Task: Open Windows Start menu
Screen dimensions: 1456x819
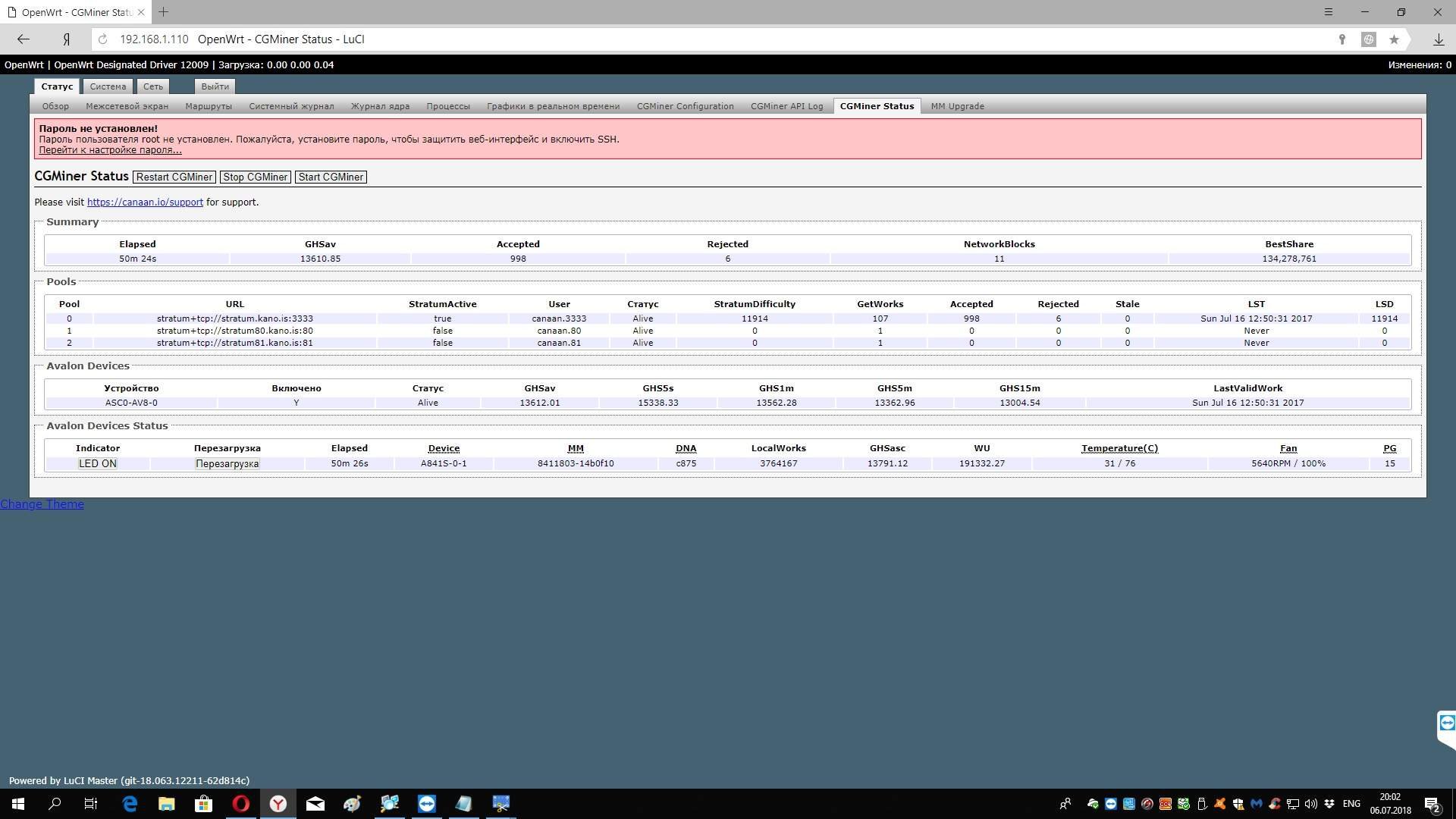Action: tap(18, 804)
